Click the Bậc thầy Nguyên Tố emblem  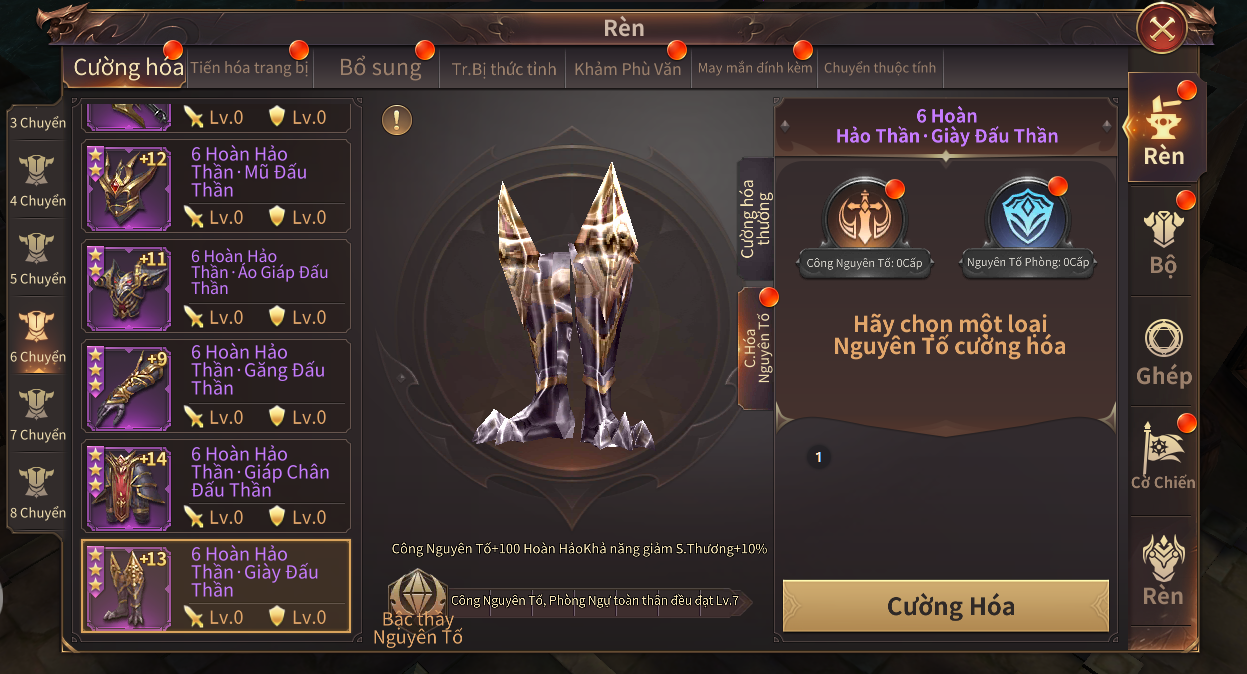417,606
